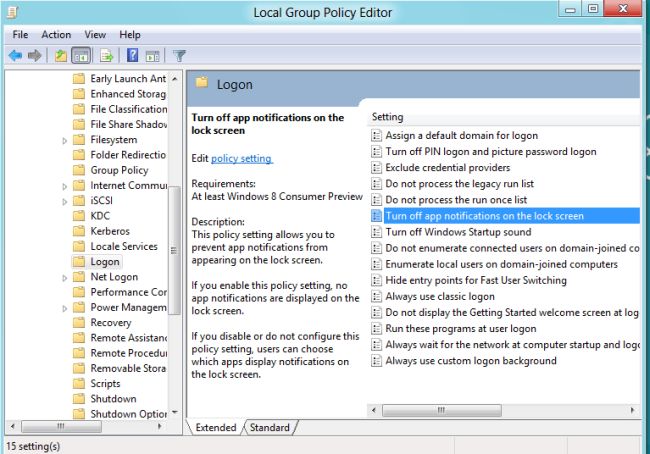Select Remote Assistance in the tree
650x454 pixels.
[x=129, y=338]
